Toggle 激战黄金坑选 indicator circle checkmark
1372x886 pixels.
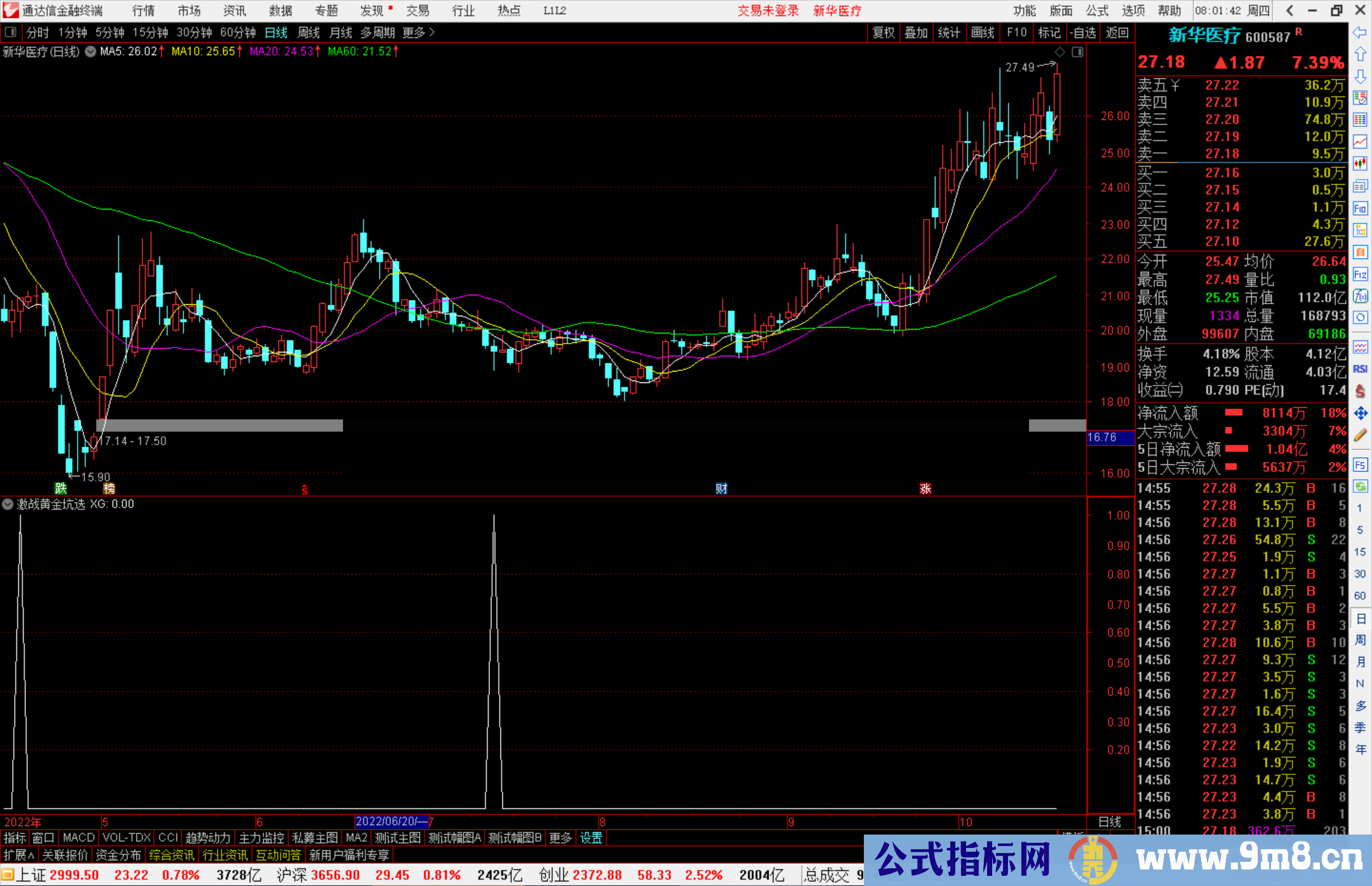[8, 504]
